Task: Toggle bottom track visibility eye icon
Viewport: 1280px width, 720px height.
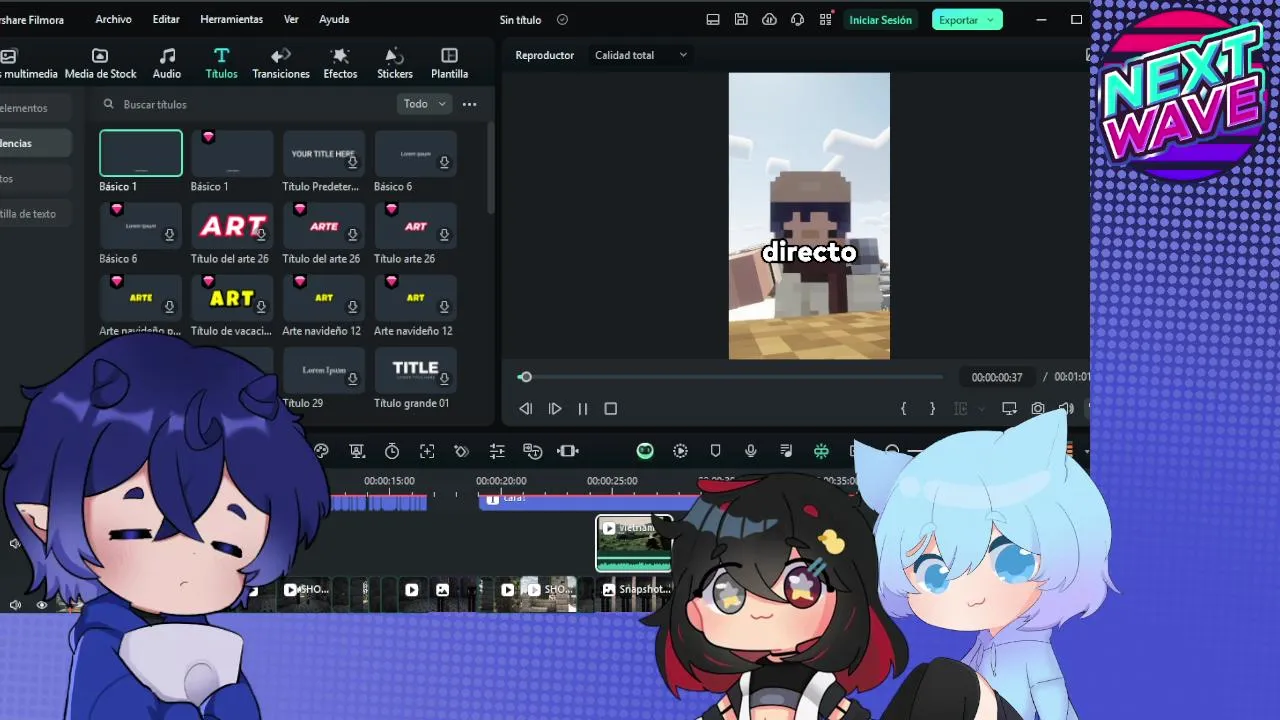Action: (x=42, y=604)
